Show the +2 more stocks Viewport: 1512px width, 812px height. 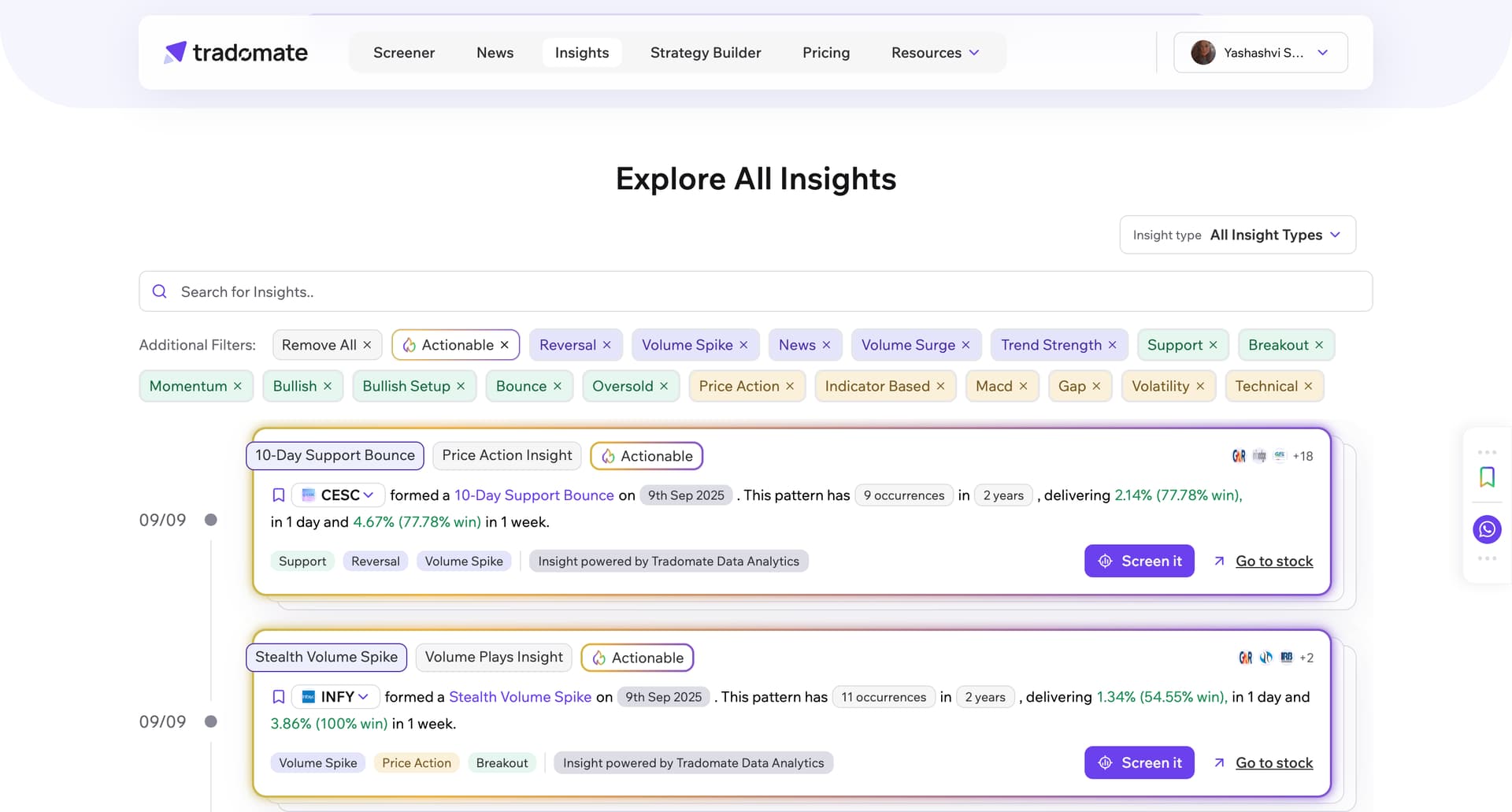pos(1306,658)
